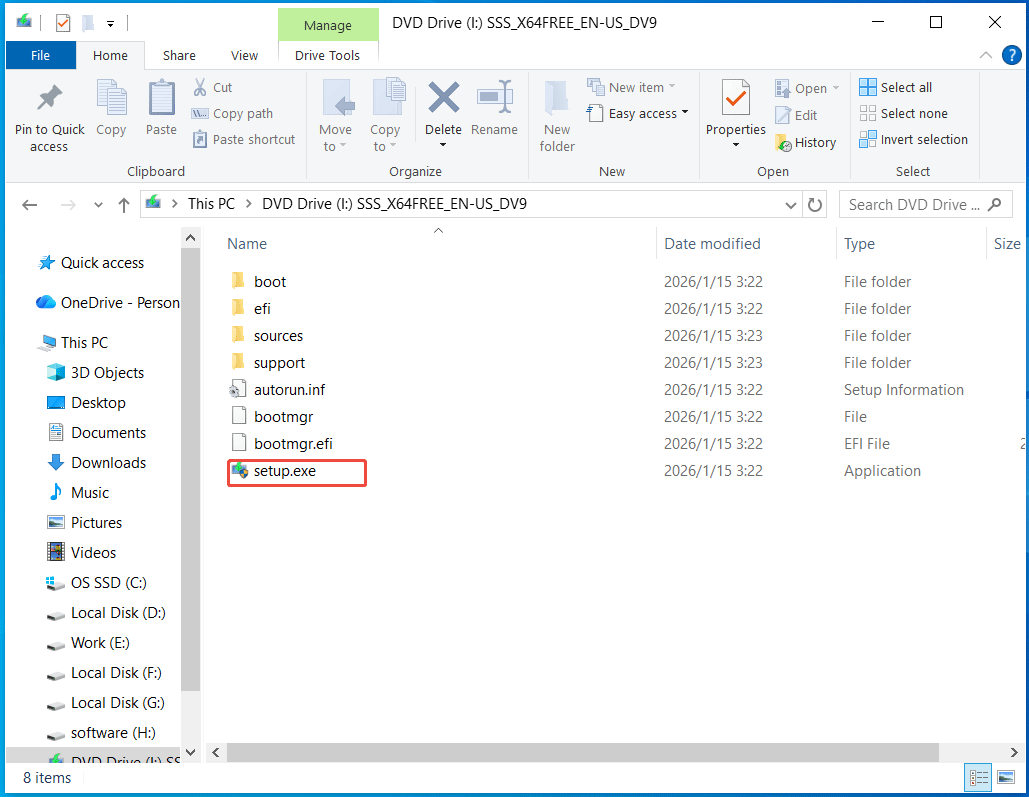Click Select all
This screenshot has width=1029, height=797.
click(896, 87)
